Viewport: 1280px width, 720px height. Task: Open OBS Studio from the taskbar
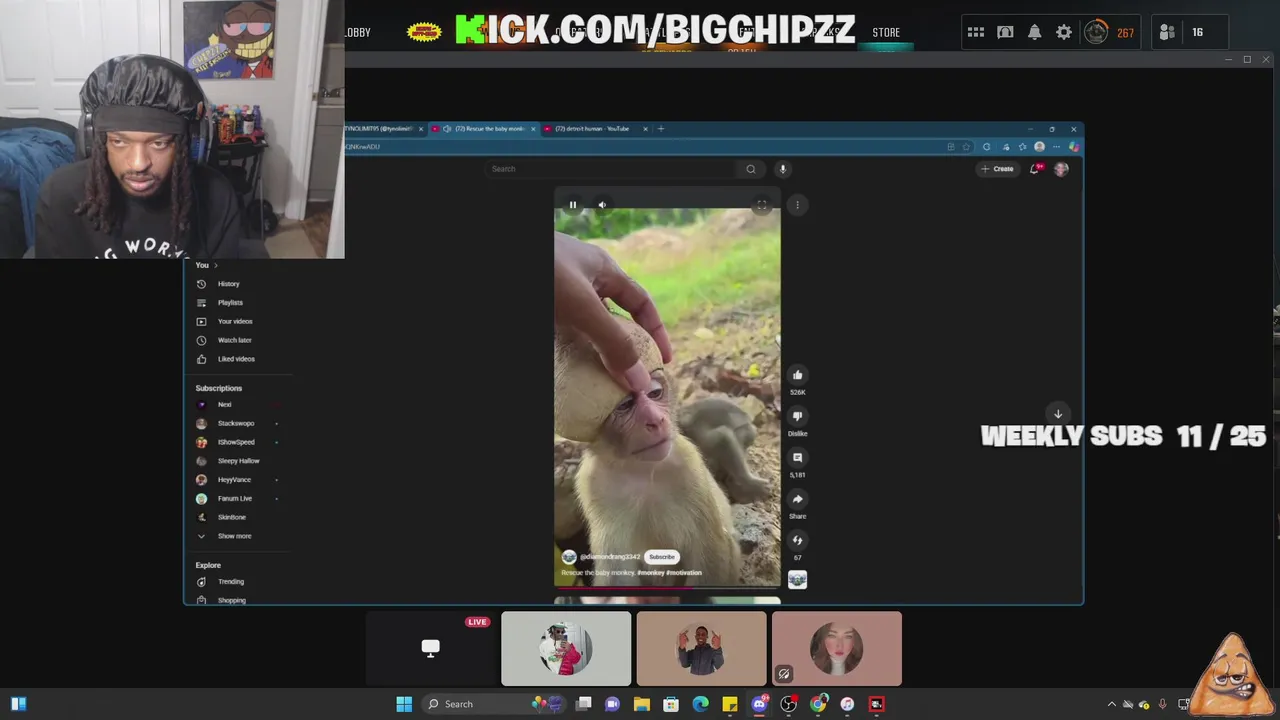point(789,704)
